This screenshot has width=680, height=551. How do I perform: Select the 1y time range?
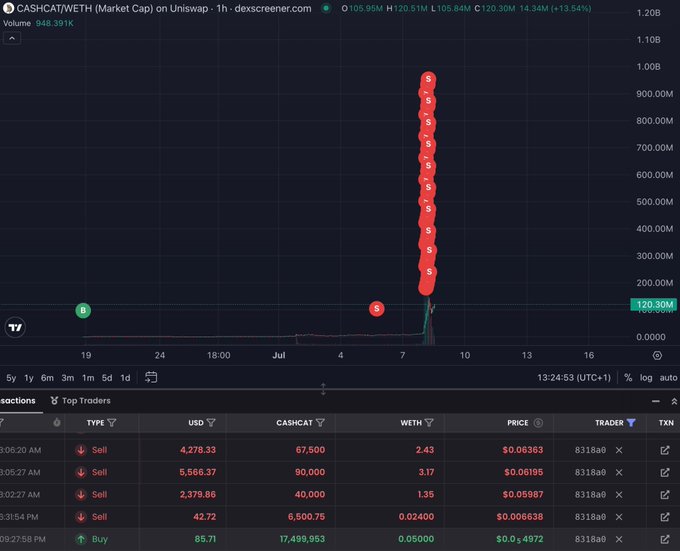[29, 378]
